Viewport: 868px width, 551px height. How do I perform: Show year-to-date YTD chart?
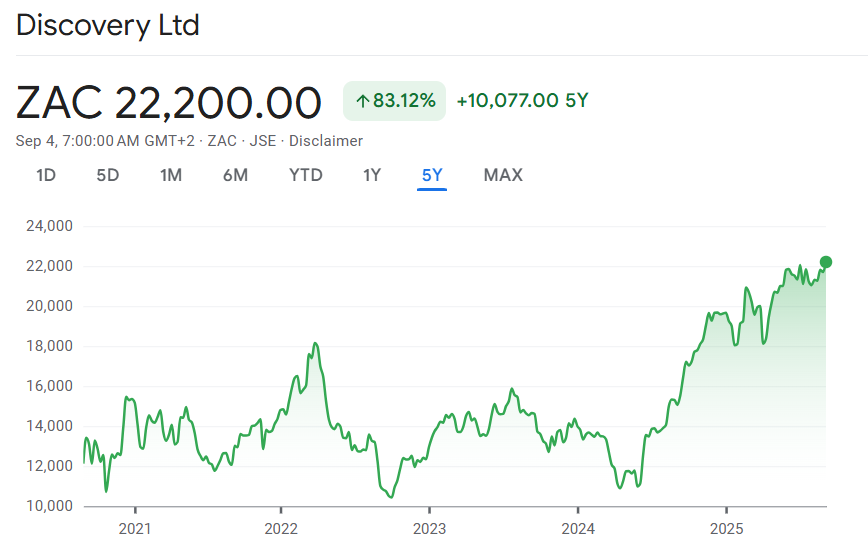(x=306, y=176)
